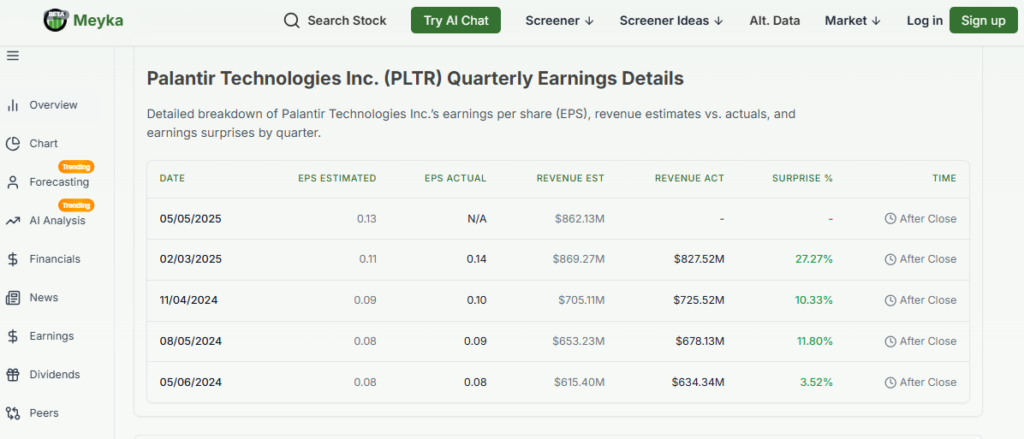
Task: Click the N/A EPS actual value
Action: [x=477, y=219]
